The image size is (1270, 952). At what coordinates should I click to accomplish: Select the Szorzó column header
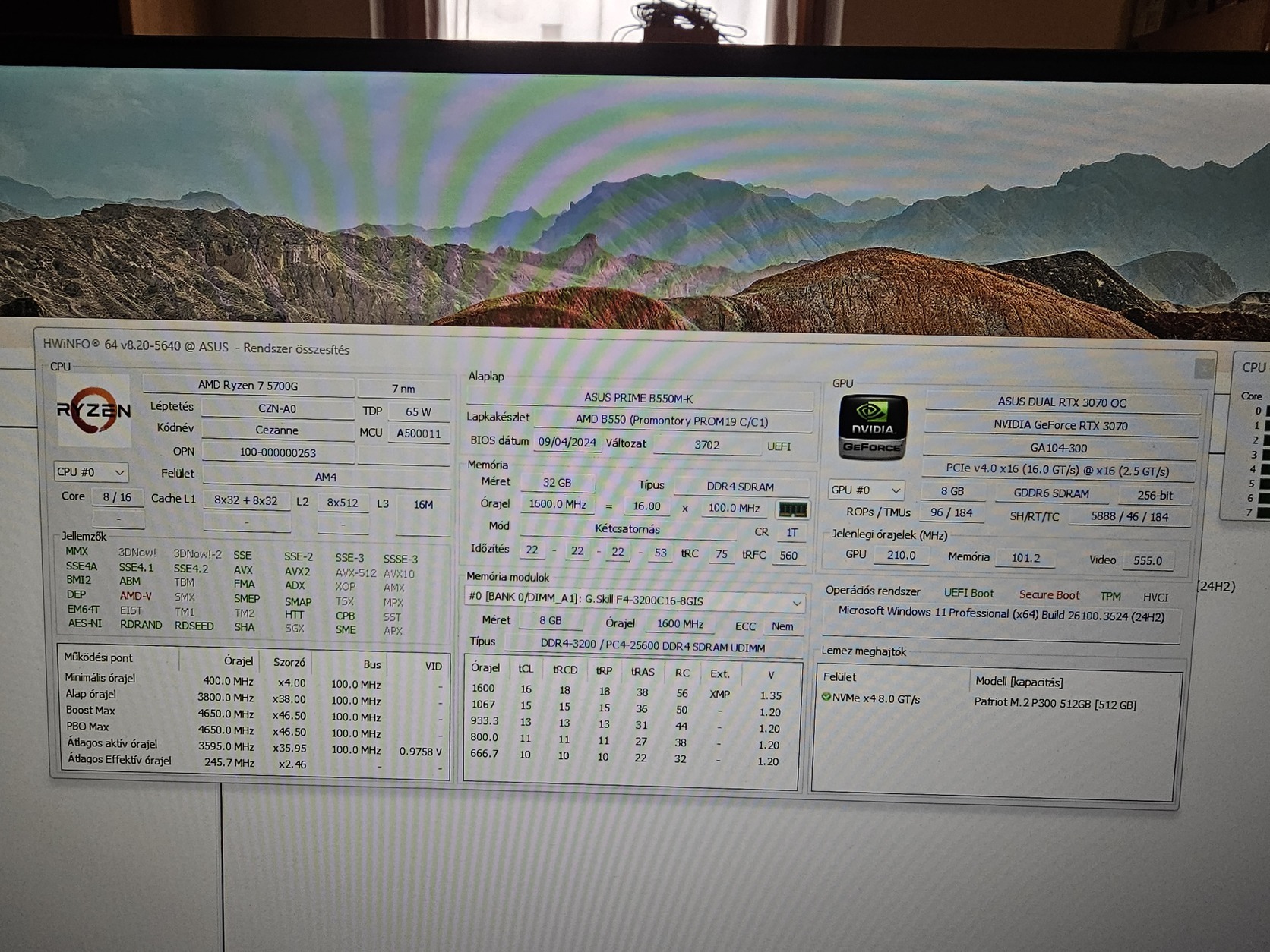[x=289, y=662]
